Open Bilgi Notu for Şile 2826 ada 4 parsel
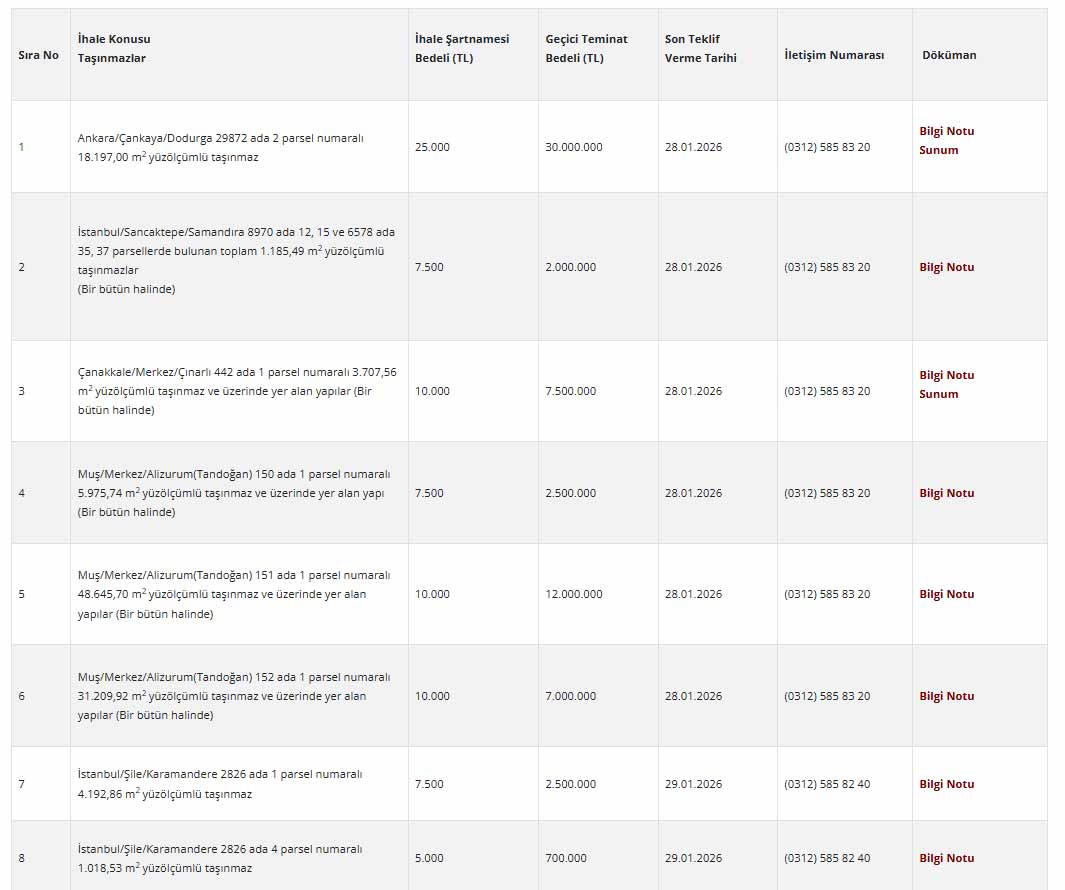The height and width of the screenshot is (890, 1065). click(x=946, y=858)
